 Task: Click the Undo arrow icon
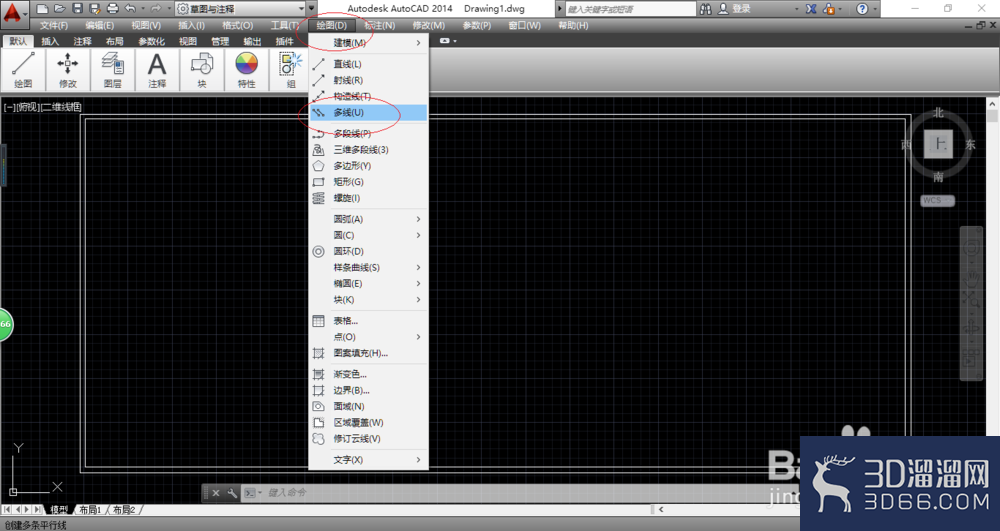coord(131,9)
